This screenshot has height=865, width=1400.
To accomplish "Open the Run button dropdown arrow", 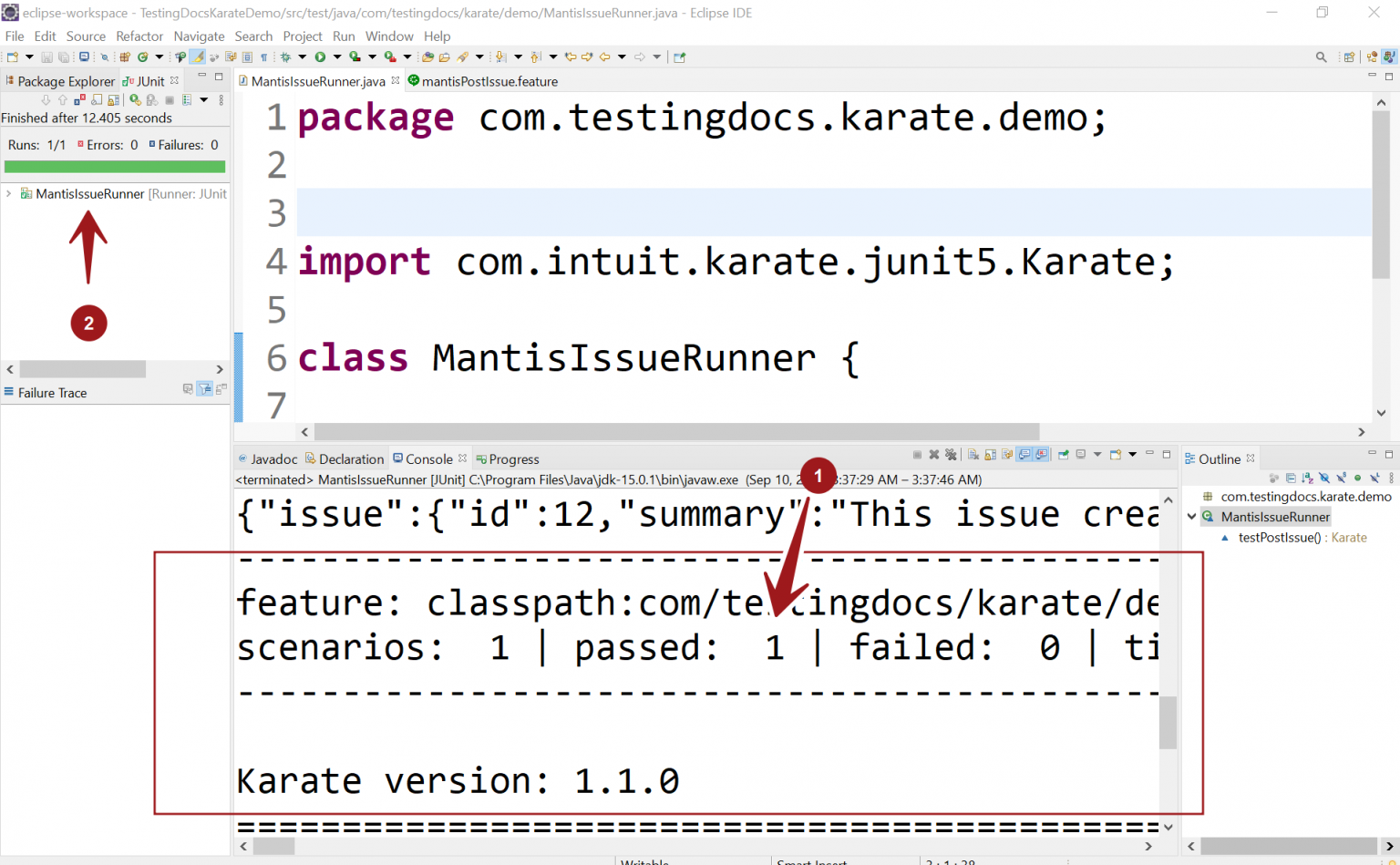I will [337, 57].
